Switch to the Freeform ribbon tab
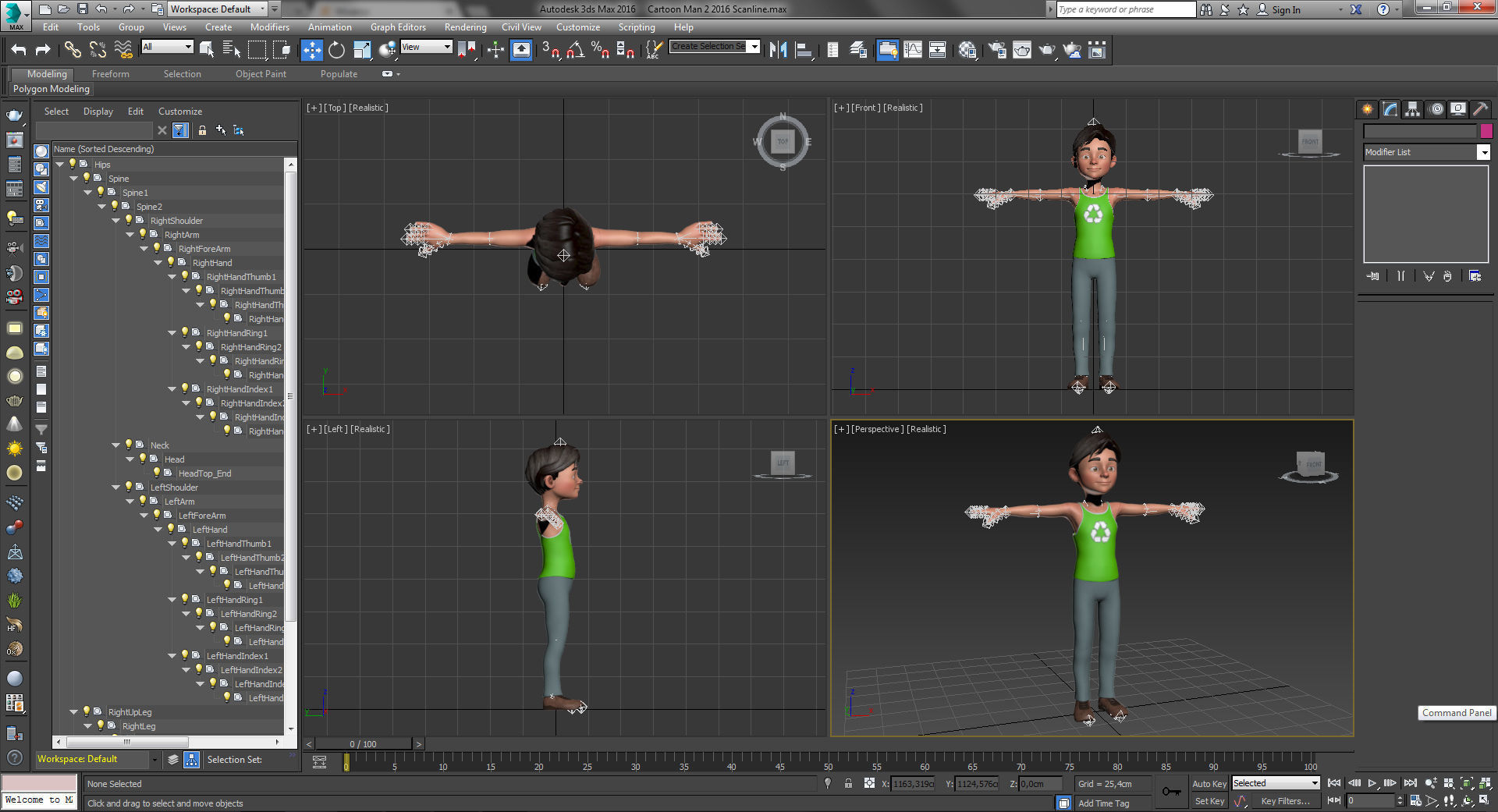 (110, 74)
